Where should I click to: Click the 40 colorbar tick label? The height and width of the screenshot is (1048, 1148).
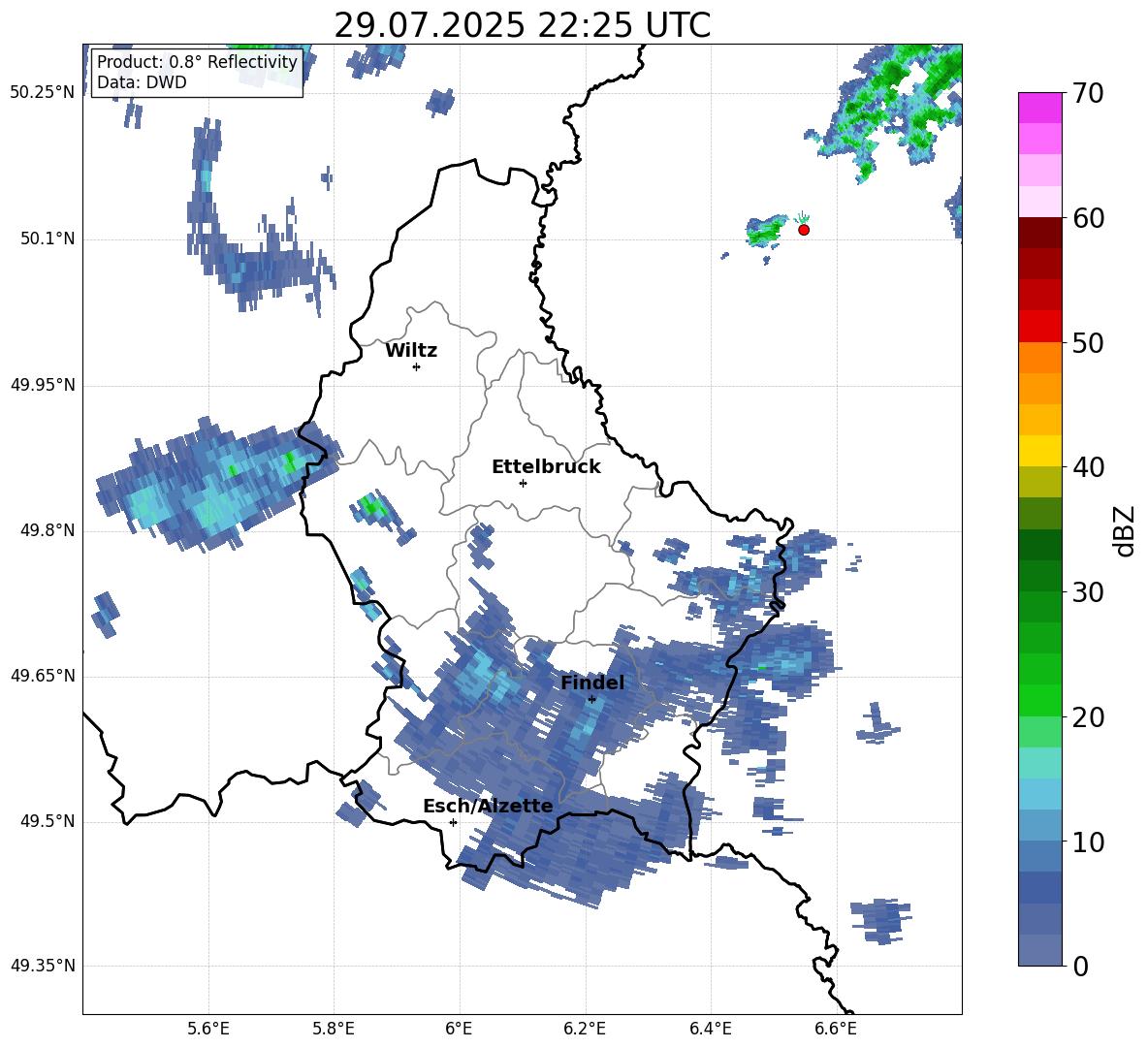click(1087, 467)
